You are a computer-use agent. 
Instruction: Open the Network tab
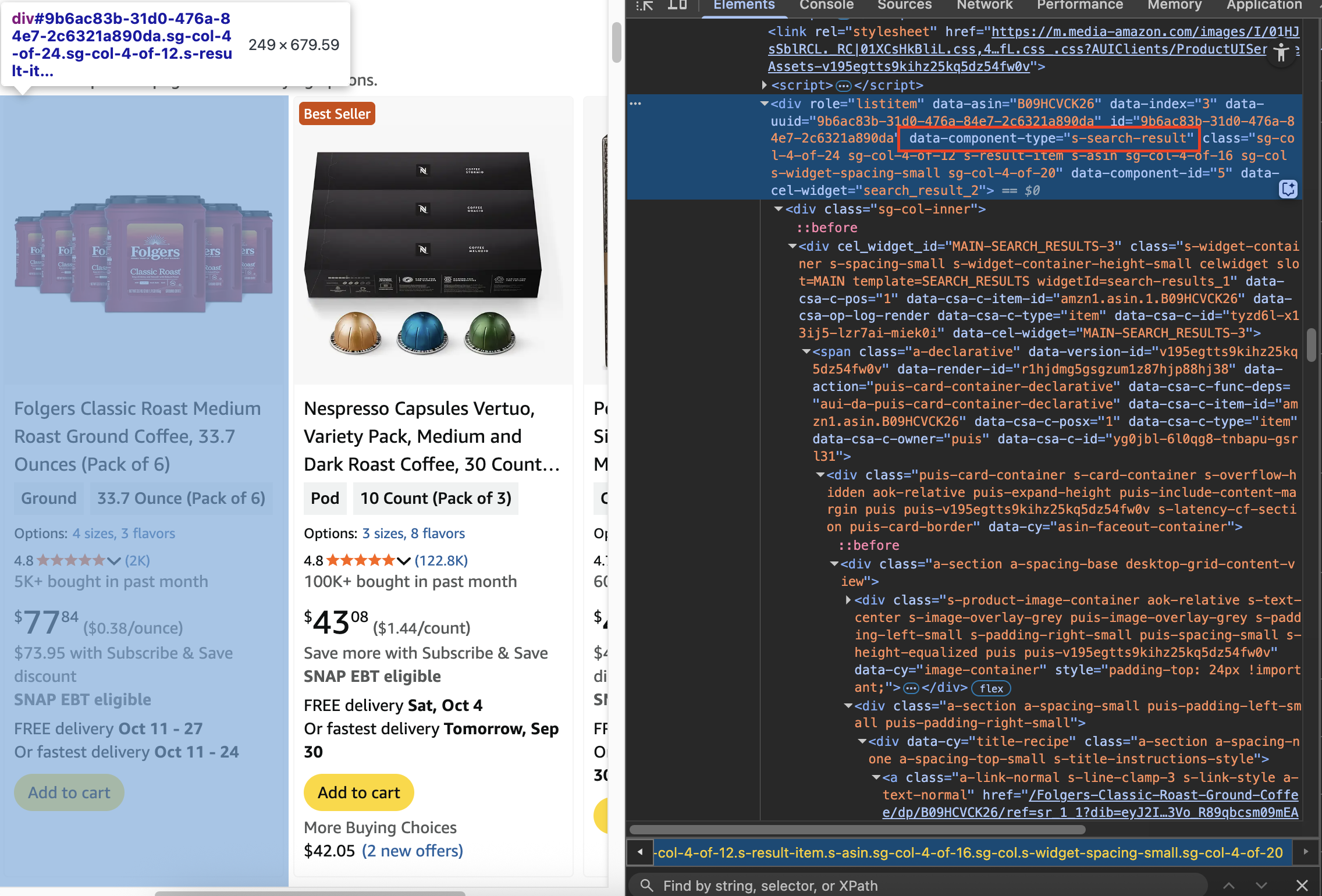click(x=985, y=5)
